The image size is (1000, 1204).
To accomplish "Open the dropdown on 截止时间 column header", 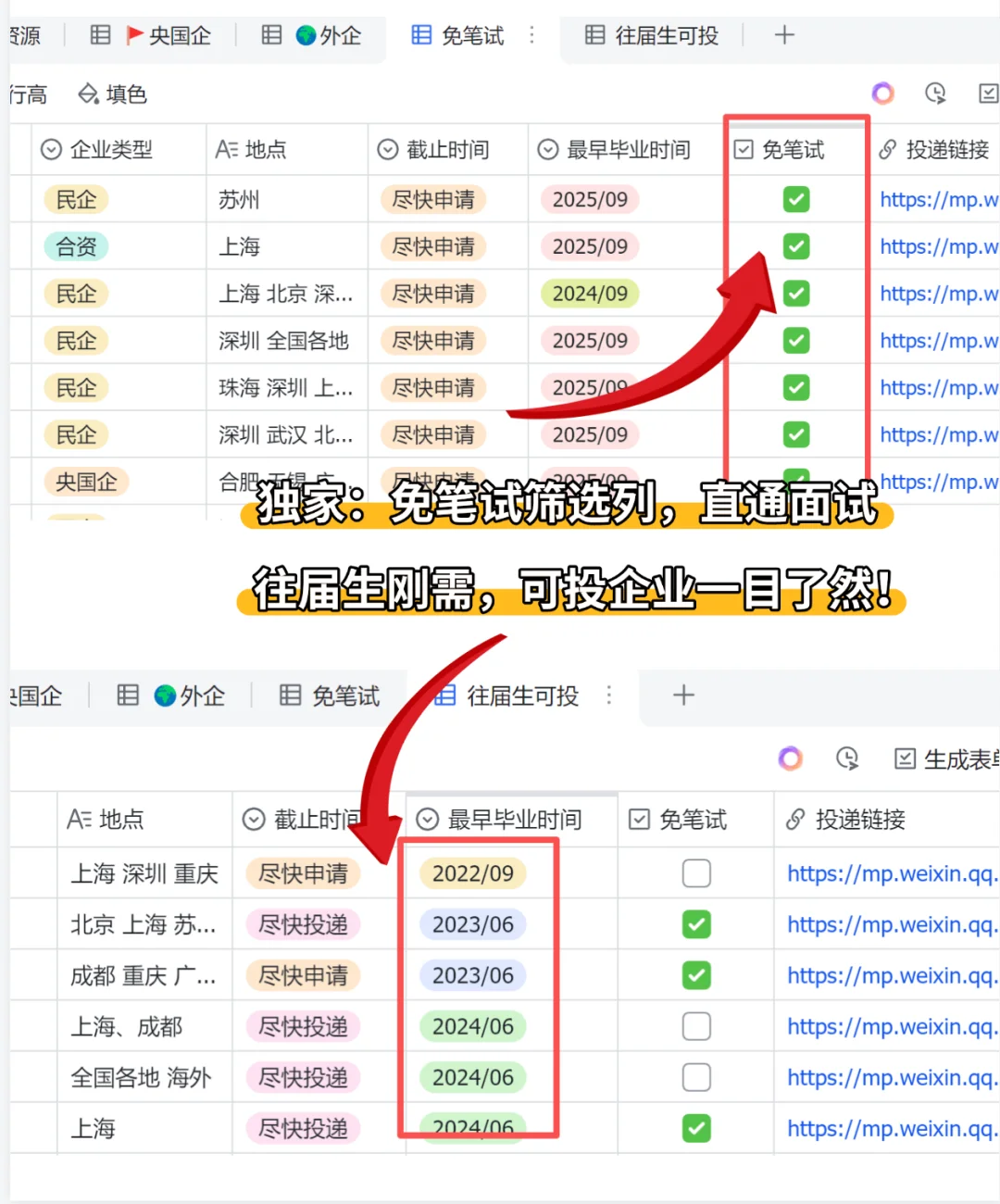I will 386,149.
